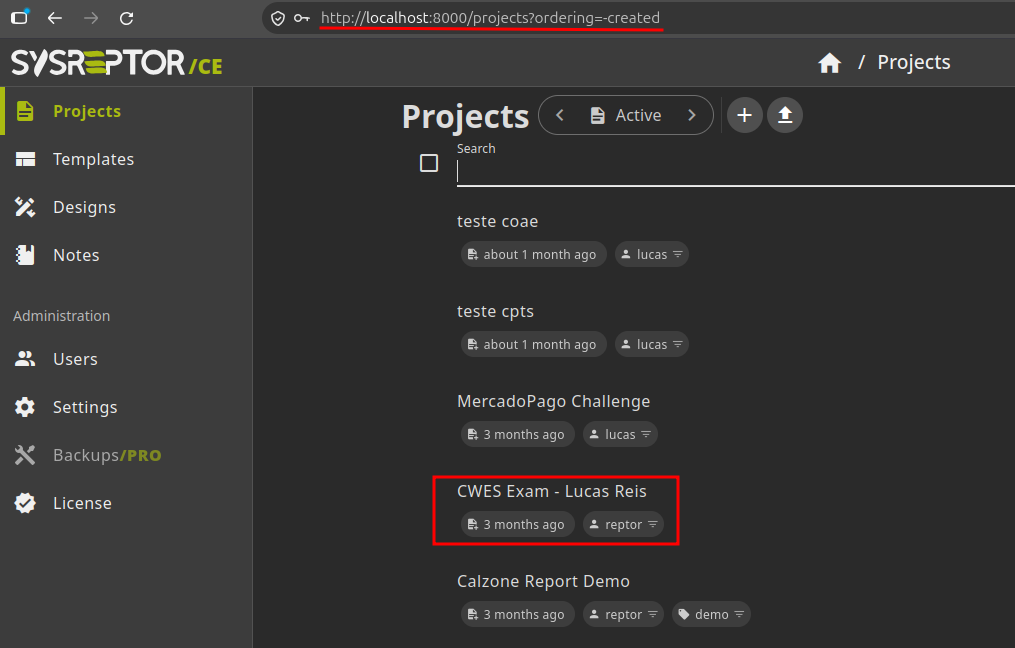Viewport: 1015px width, 648px height.
Task: Click the browser back arrow
Action: click(55, 18)
